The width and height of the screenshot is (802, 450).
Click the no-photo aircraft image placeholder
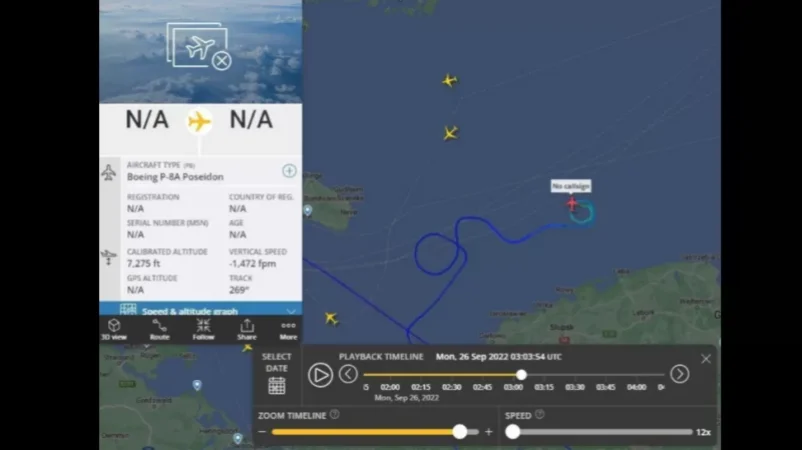[198, 47]
